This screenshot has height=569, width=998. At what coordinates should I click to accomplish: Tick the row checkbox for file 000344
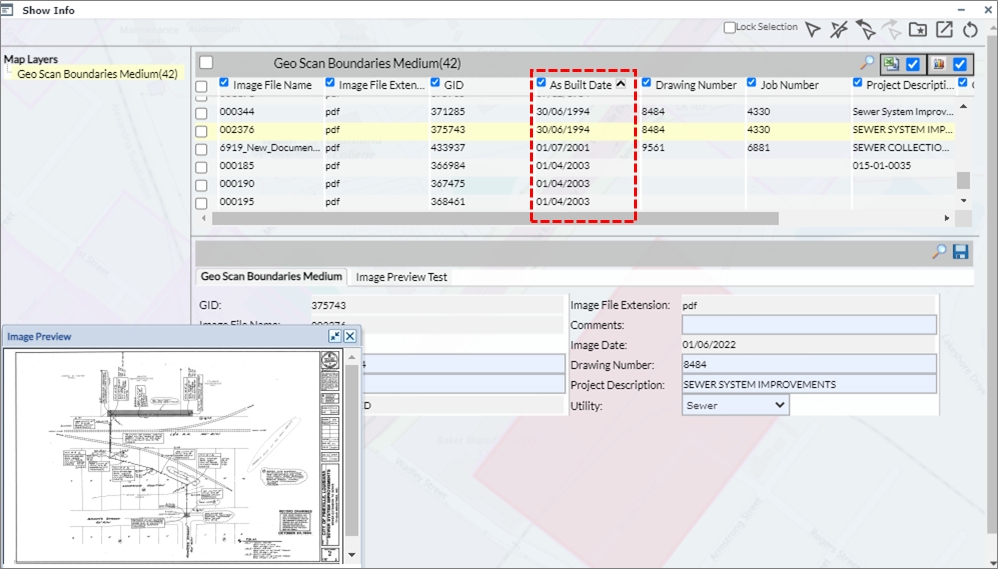tap(201, 112)
